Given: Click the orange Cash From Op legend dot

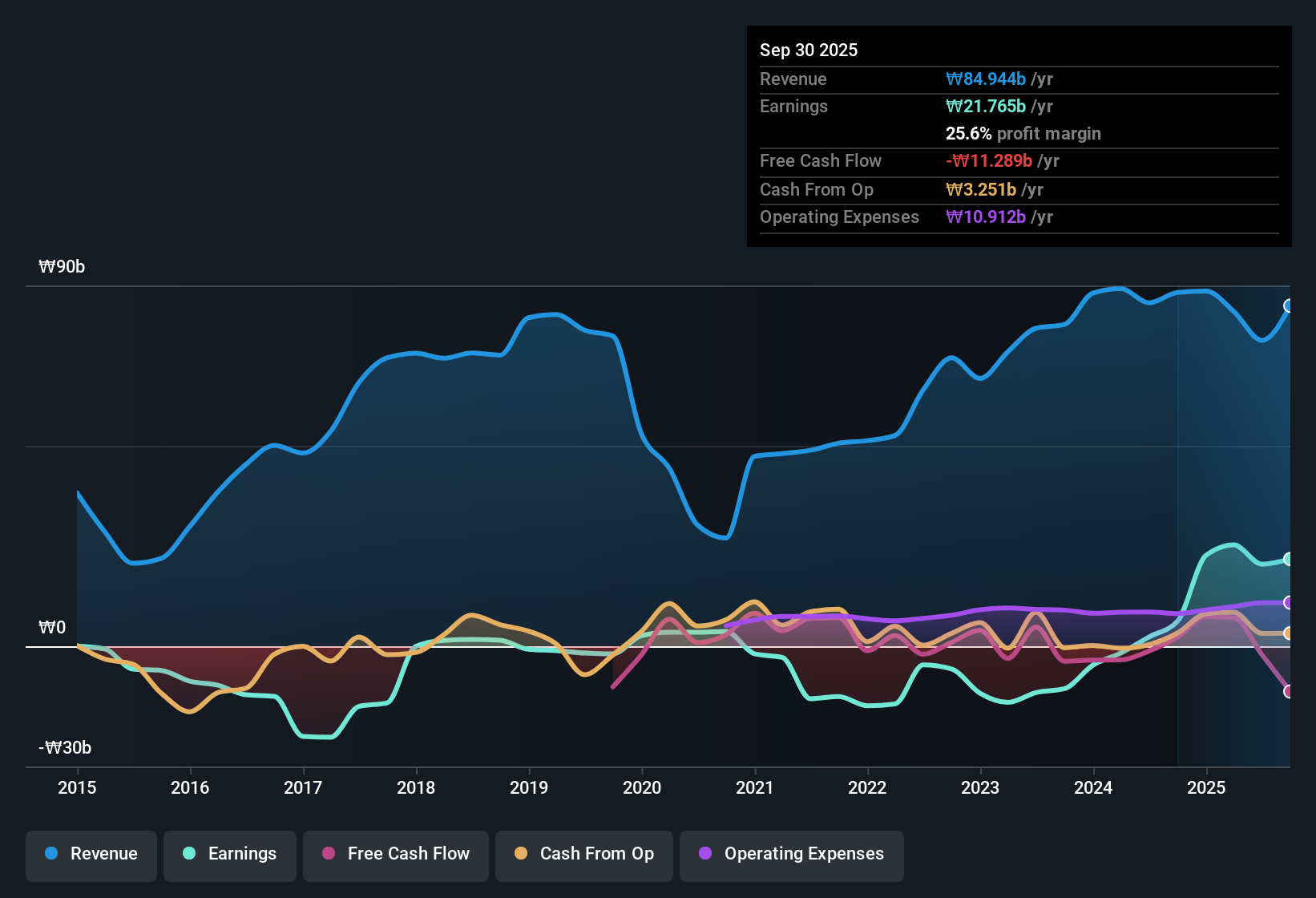Looking at the screenshot, I should coord(521,854).
